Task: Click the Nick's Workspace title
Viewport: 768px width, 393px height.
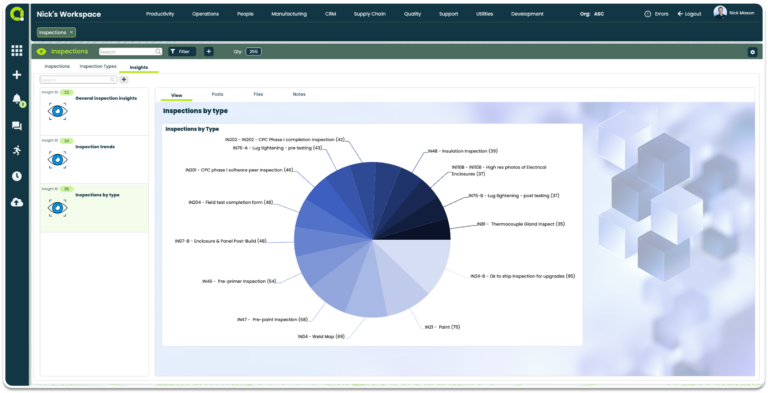Action: click(69, 14)
